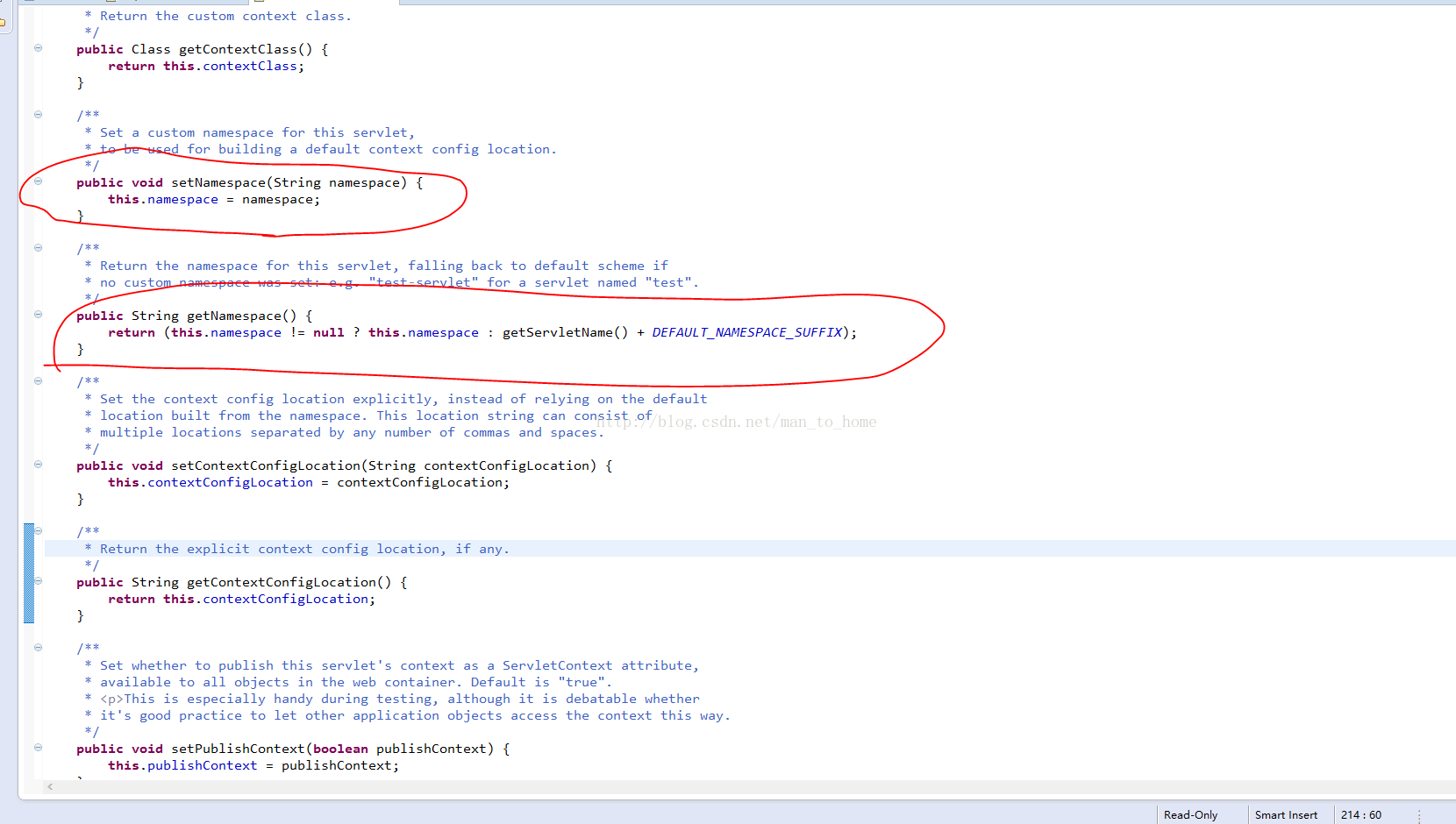1456x824 pixels.
Task: Click the setNamespace method name
Action: pyautogui.click(x=218, y=182)
